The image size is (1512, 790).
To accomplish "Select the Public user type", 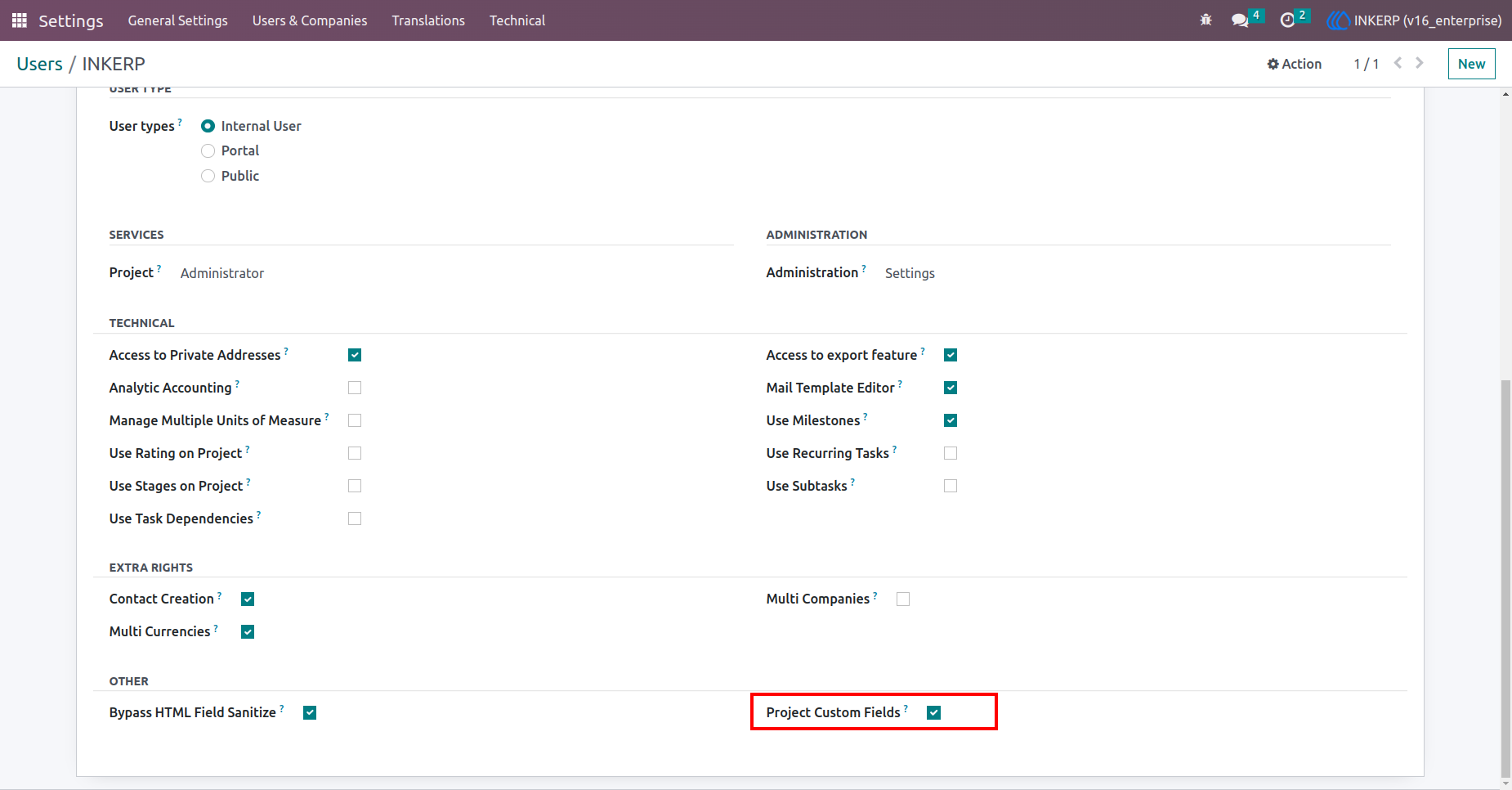I will point(208,176).
